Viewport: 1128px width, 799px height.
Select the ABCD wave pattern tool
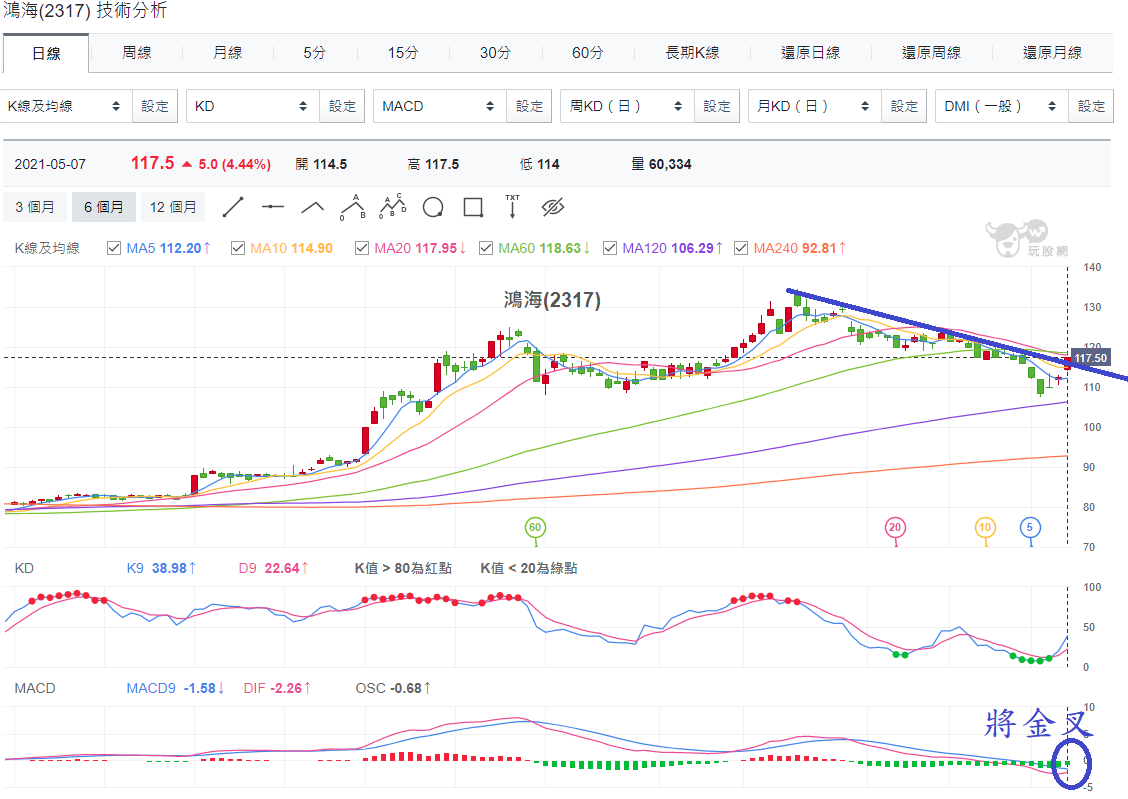pyautogui.click(x=393, y=206)
